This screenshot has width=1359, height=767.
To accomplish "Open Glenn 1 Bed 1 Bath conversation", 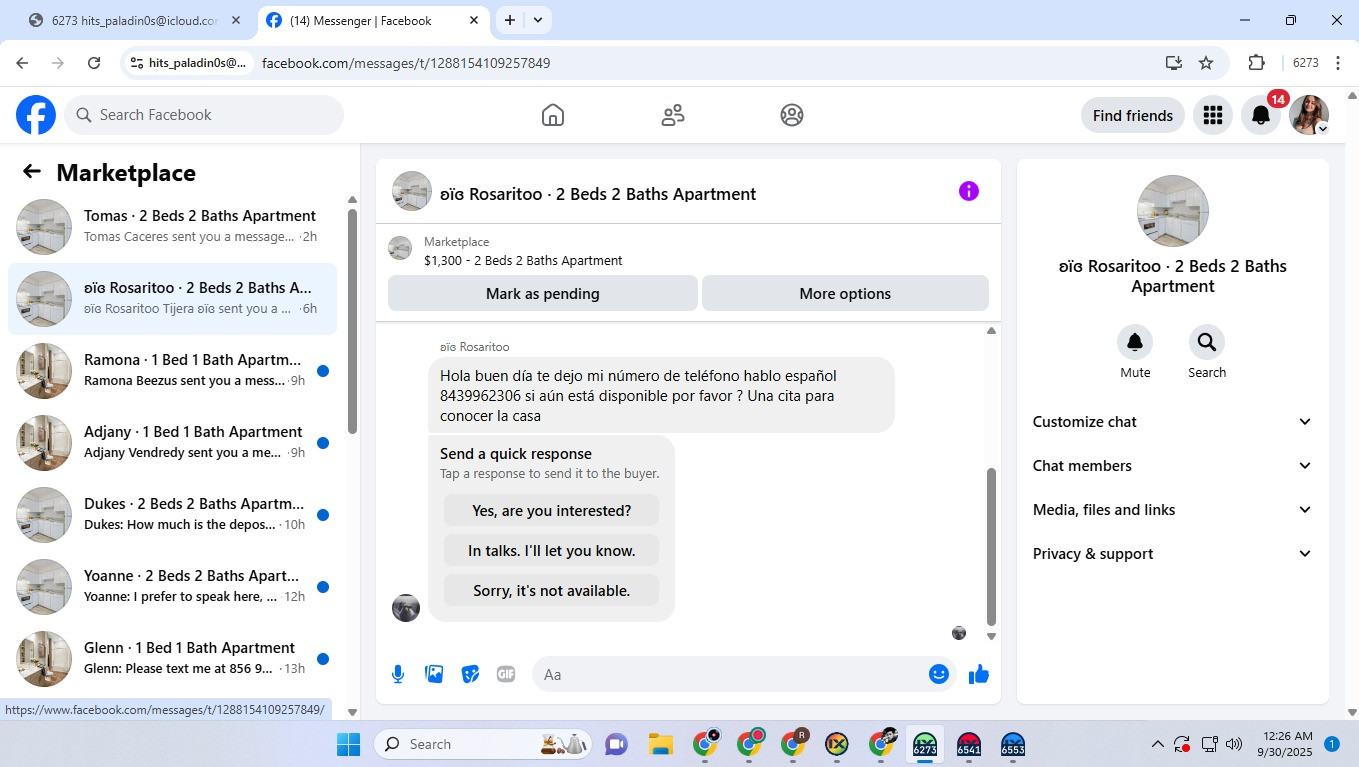I will [172, 659].
